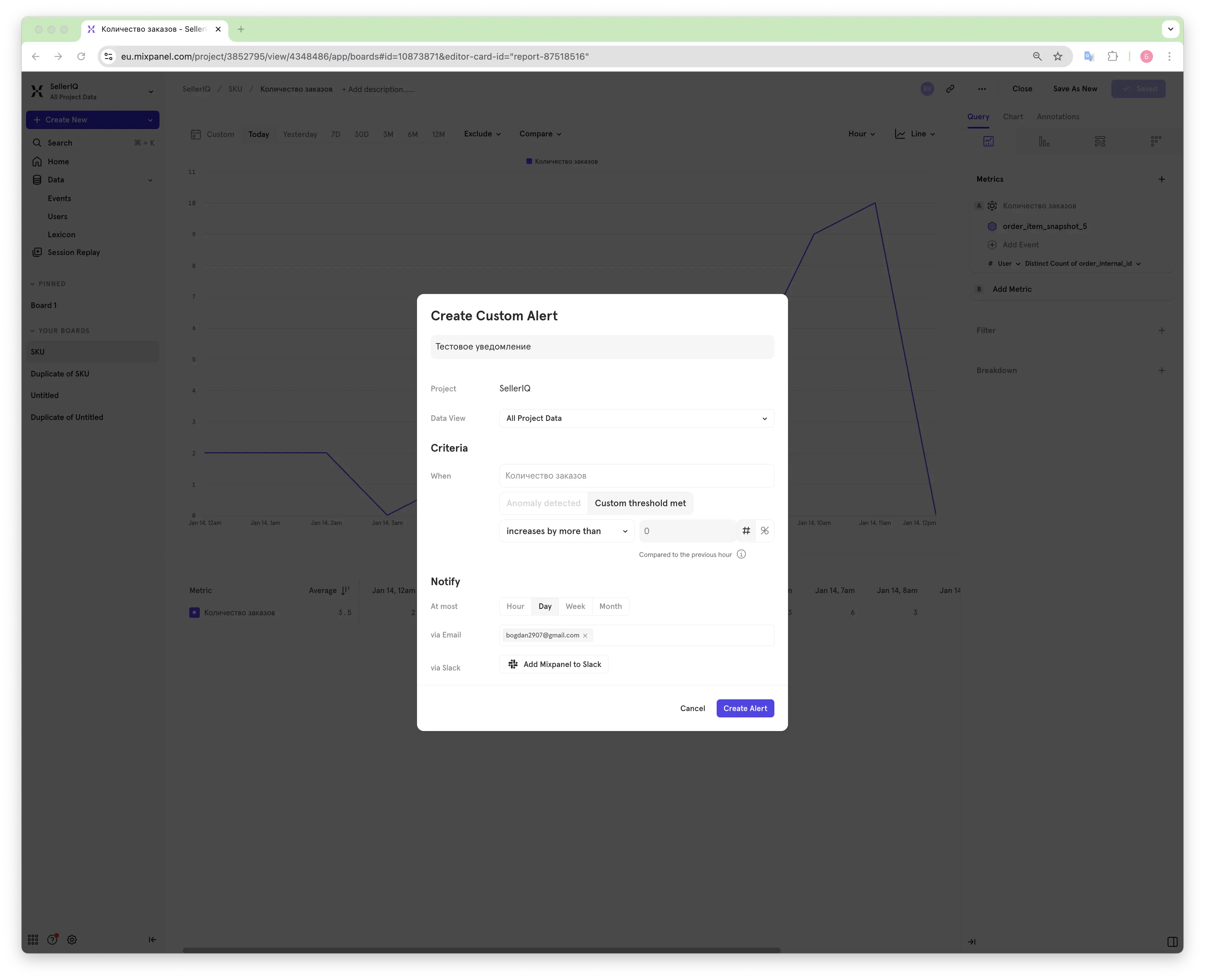Click the Mixpanel logo in the sidebar

37,91
